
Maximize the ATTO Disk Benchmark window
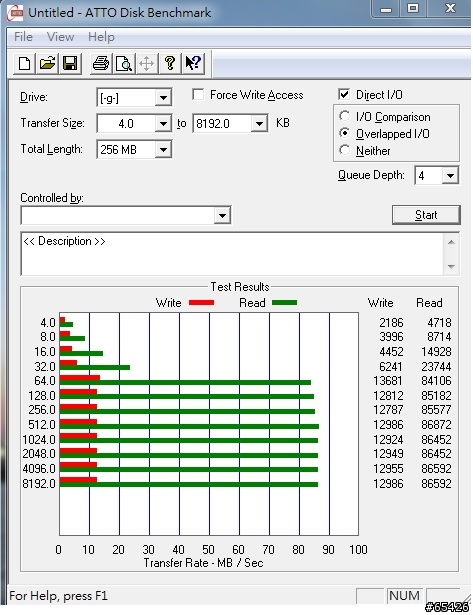(x=413, y=9)
